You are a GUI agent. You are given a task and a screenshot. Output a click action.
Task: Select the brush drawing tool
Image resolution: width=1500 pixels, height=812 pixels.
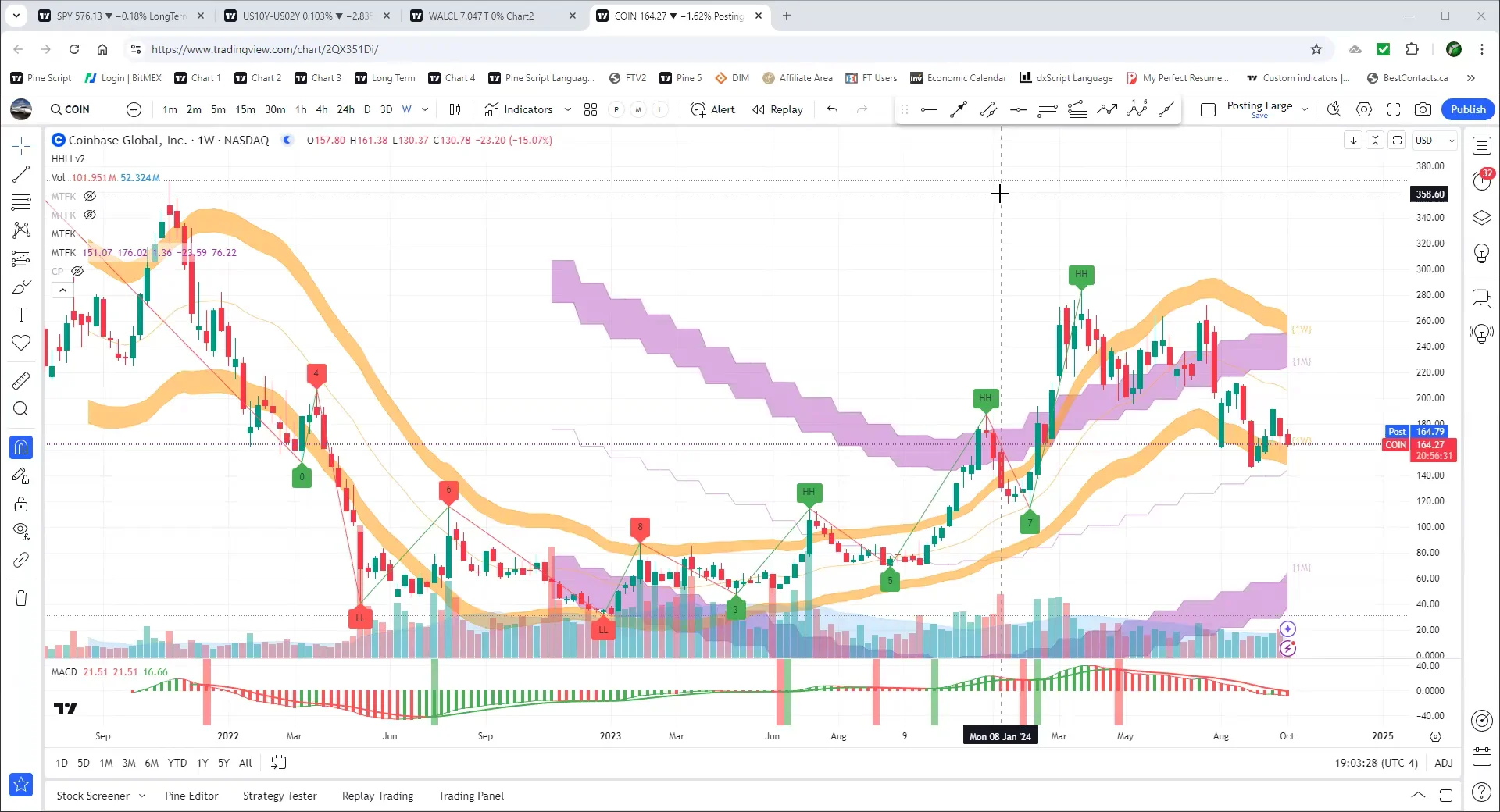(21, 287)
